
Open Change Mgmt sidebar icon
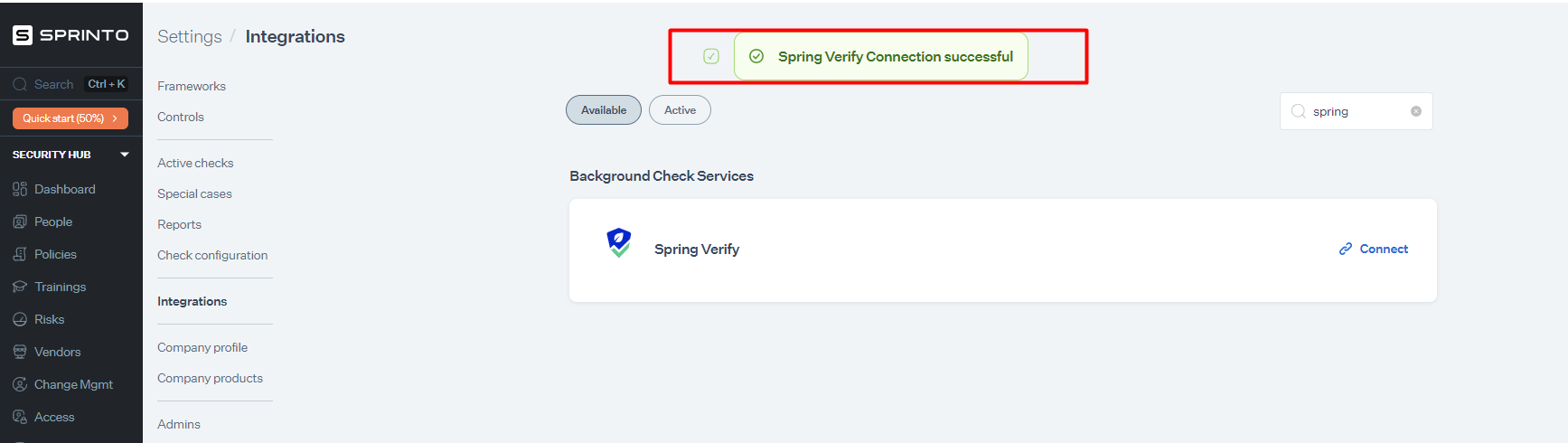(20, 384)
